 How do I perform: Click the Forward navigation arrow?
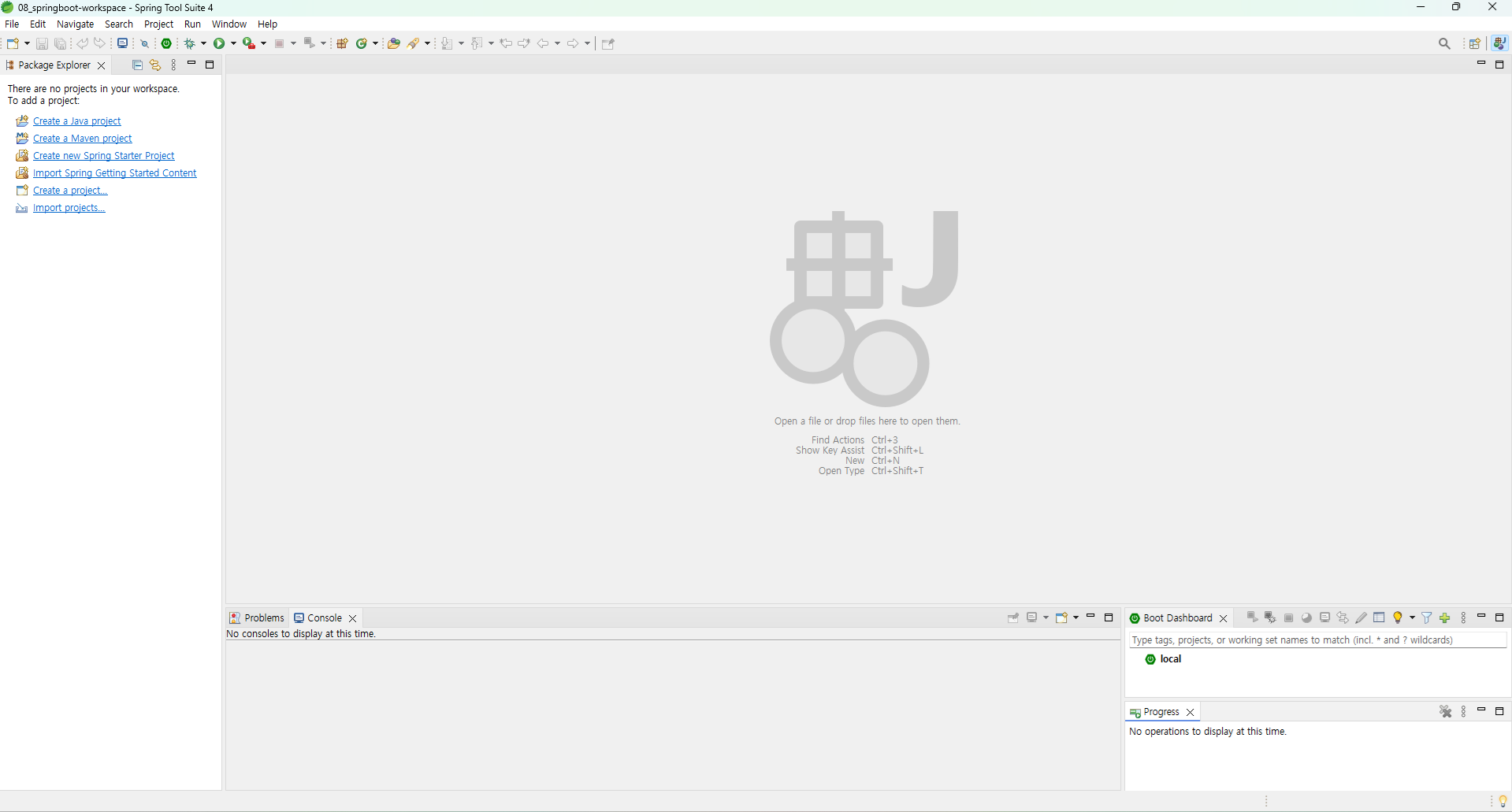click(573, 43)
